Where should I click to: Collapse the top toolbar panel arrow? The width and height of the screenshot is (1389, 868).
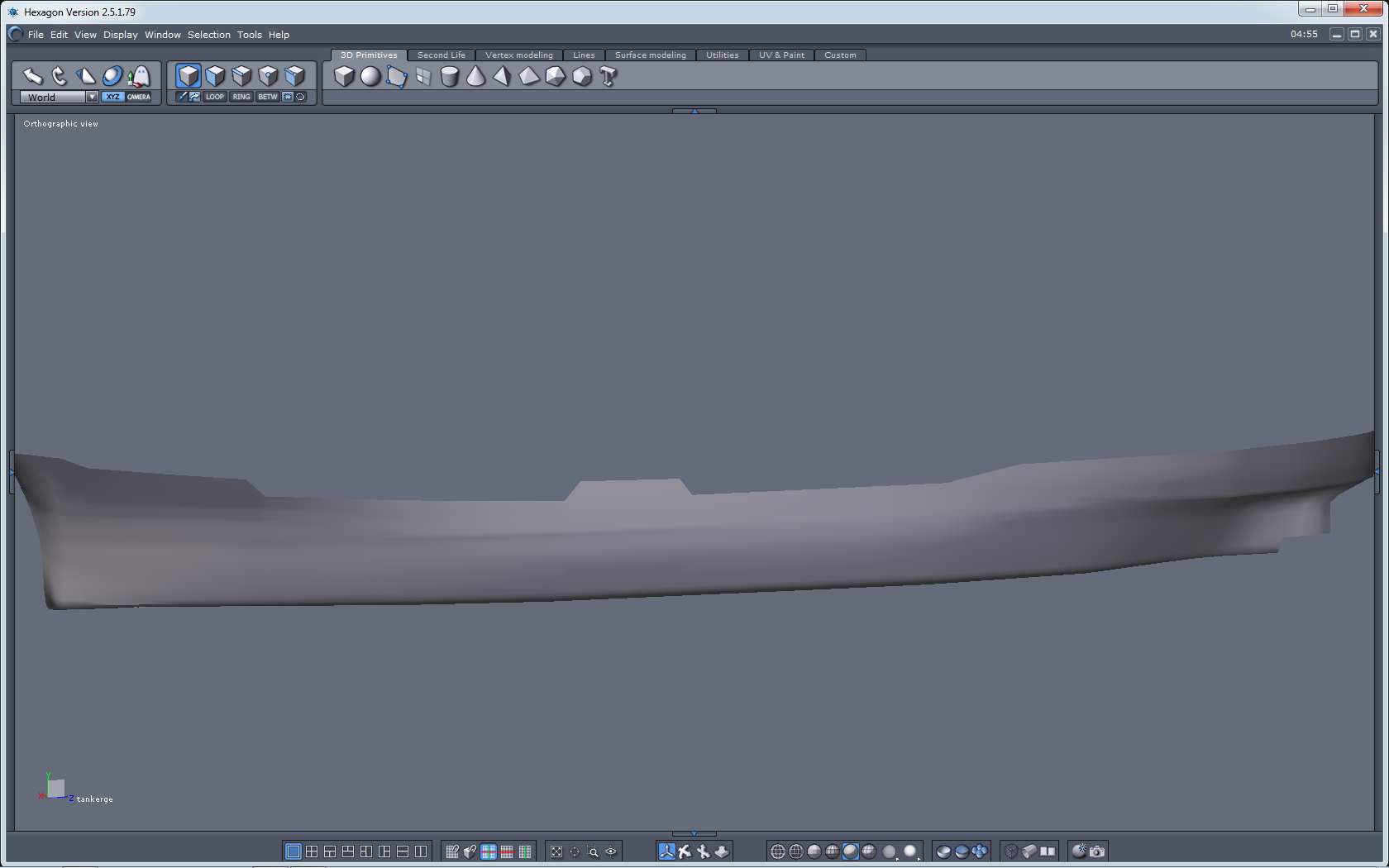pyautogui.click(x=694, y=111)
